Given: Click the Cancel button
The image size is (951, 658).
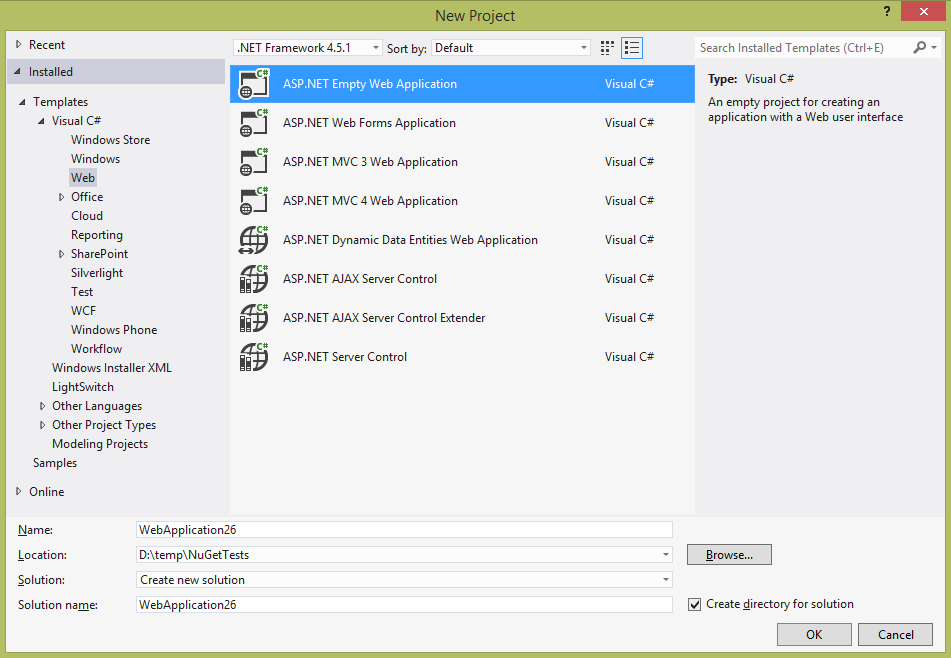Looking at the screenshot, I should coord(895,634).
